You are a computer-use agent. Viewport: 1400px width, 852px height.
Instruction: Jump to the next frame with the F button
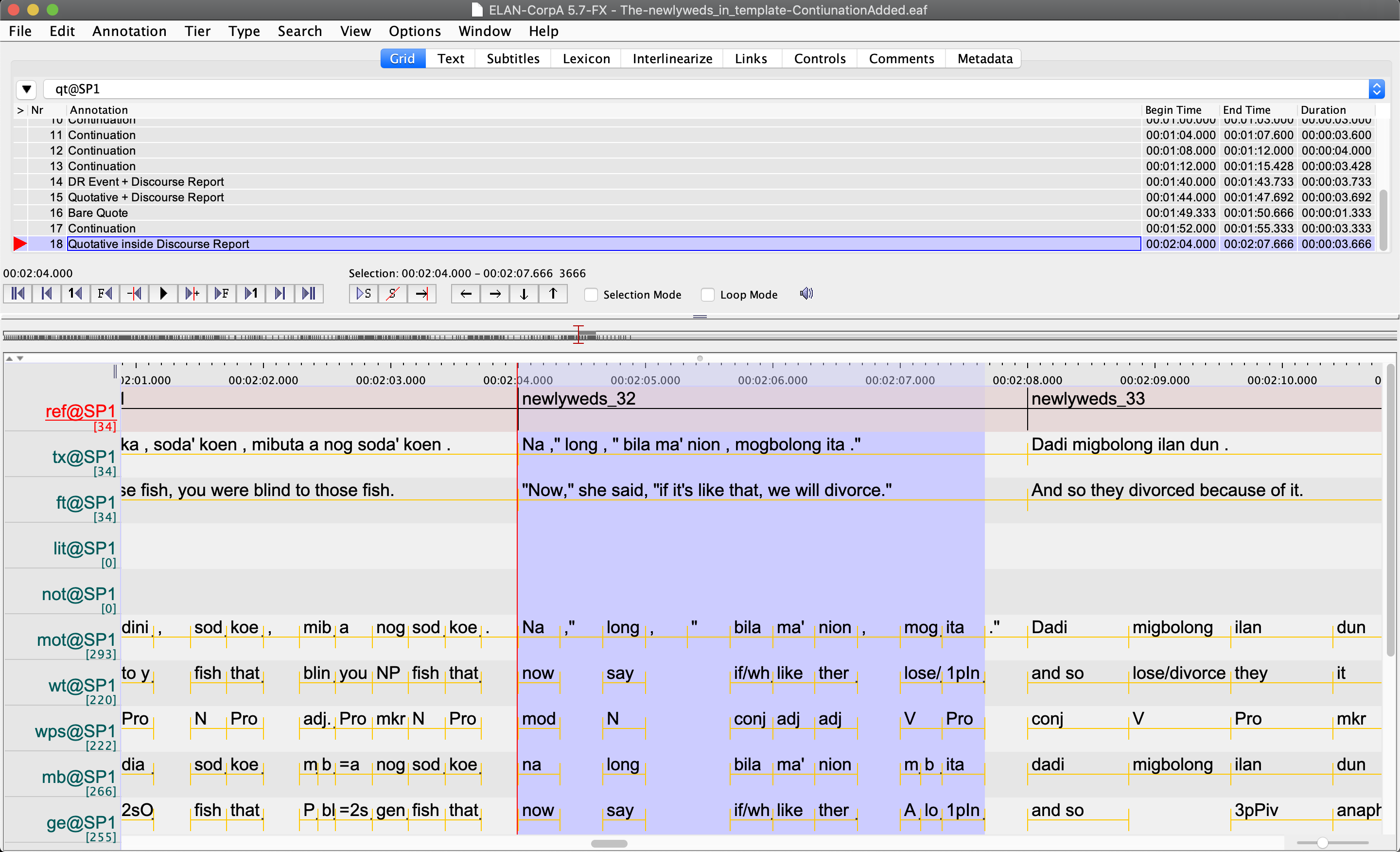click(x=222, y=294)
